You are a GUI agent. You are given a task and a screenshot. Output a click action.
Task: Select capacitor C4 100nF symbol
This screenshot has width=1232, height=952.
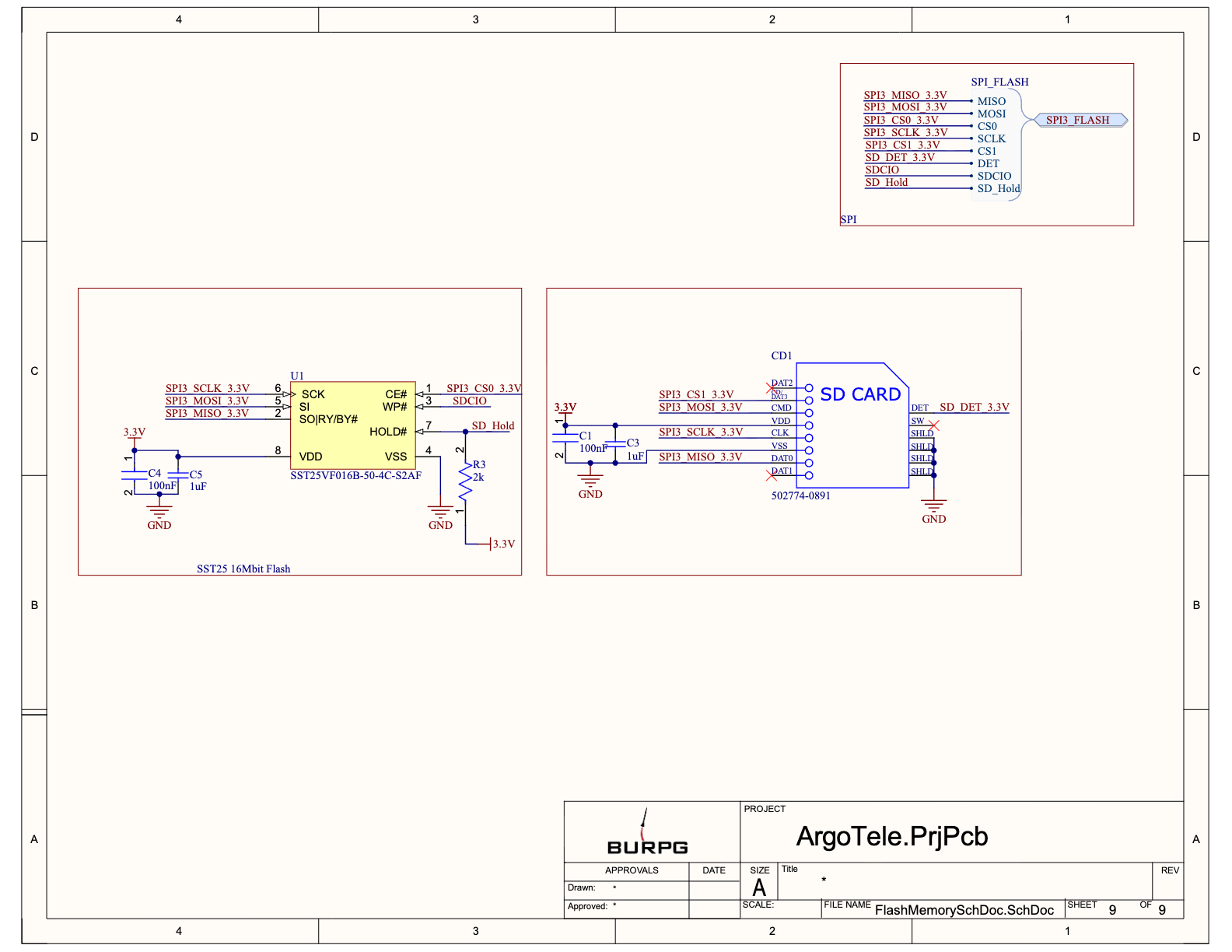[135, 474]
